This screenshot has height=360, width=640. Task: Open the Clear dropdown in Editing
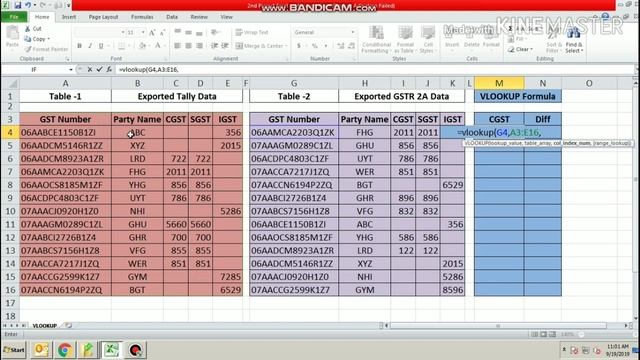coord(521,49)
